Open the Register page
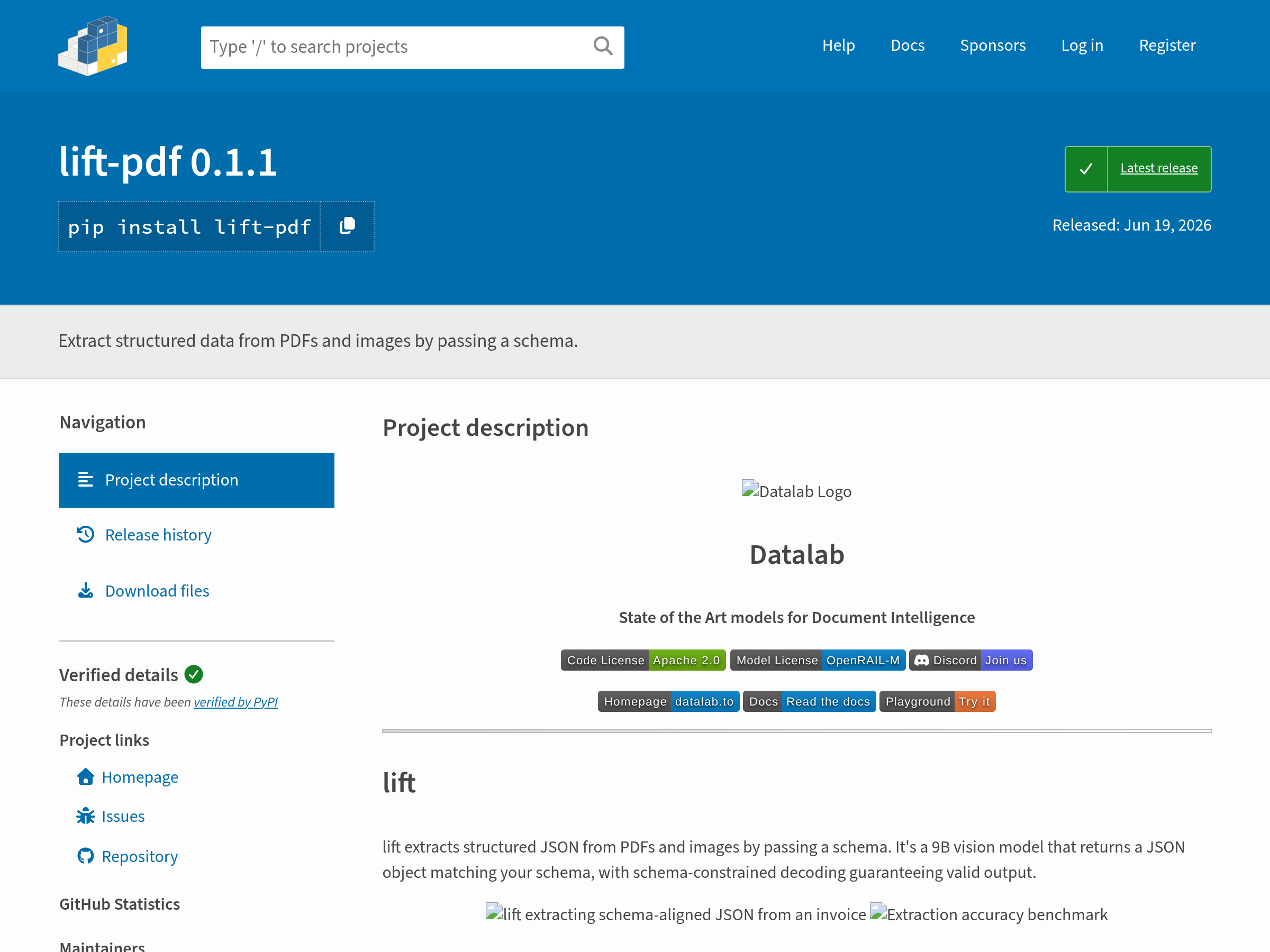This screenshot has height=952, width=1270. 1167,45
